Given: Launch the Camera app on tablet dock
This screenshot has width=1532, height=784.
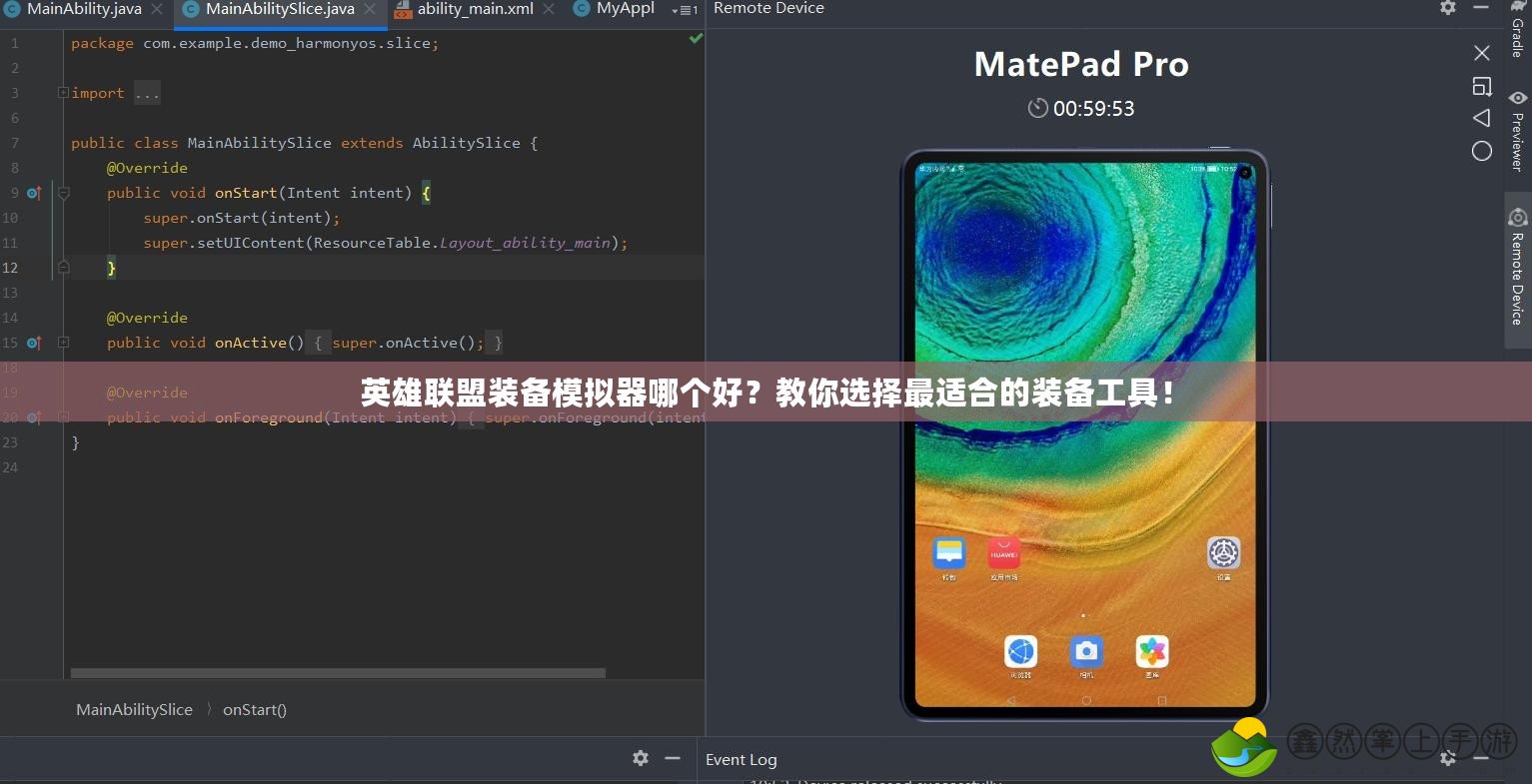Looking at the screenshot, I should (1086, 652).
